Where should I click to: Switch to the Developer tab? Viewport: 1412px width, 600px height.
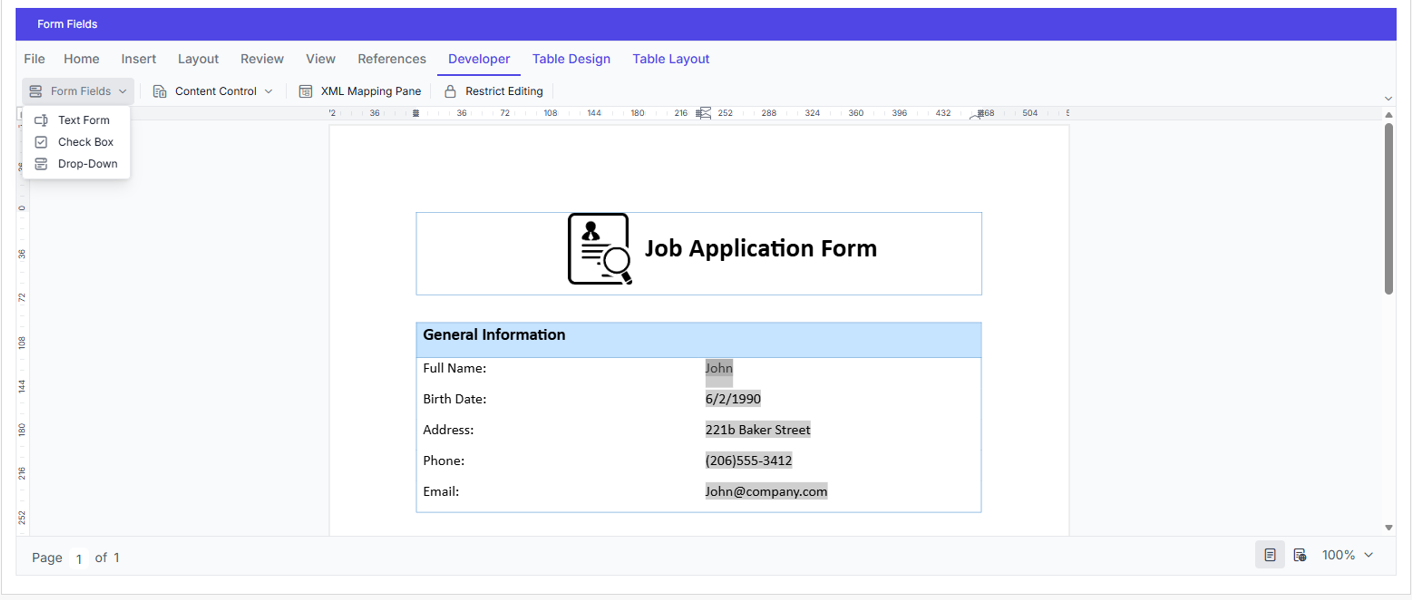(479, 59)
